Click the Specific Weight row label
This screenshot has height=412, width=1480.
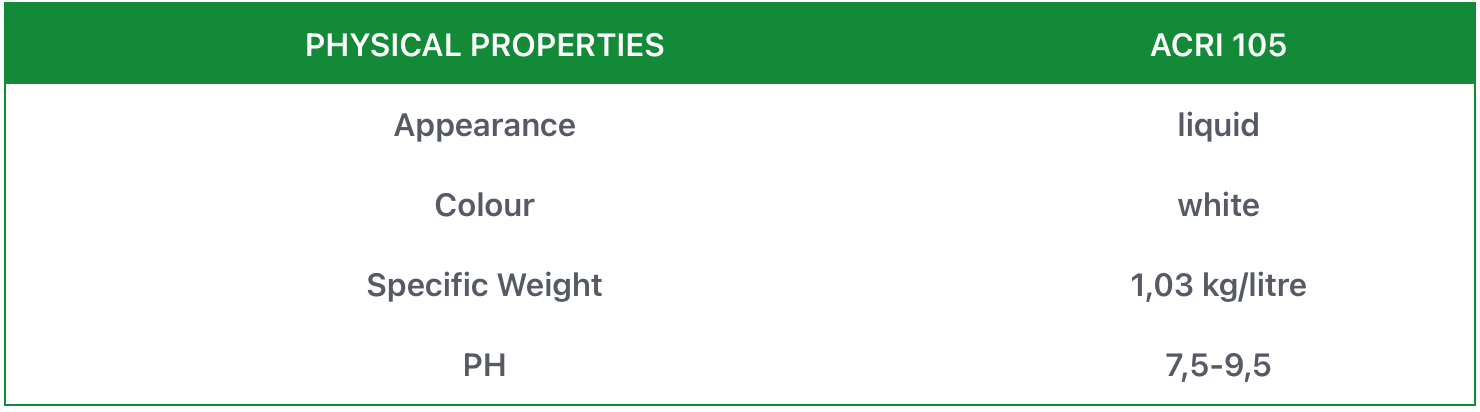[x=484, y=285]
